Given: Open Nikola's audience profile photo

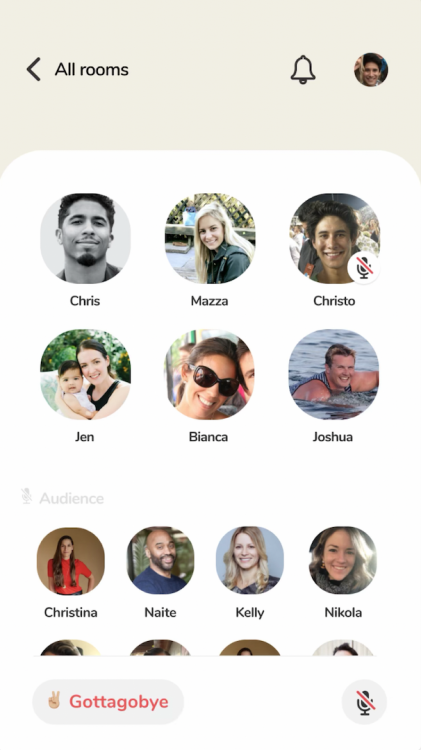Looking at the screenshot, I should (343, 561).
